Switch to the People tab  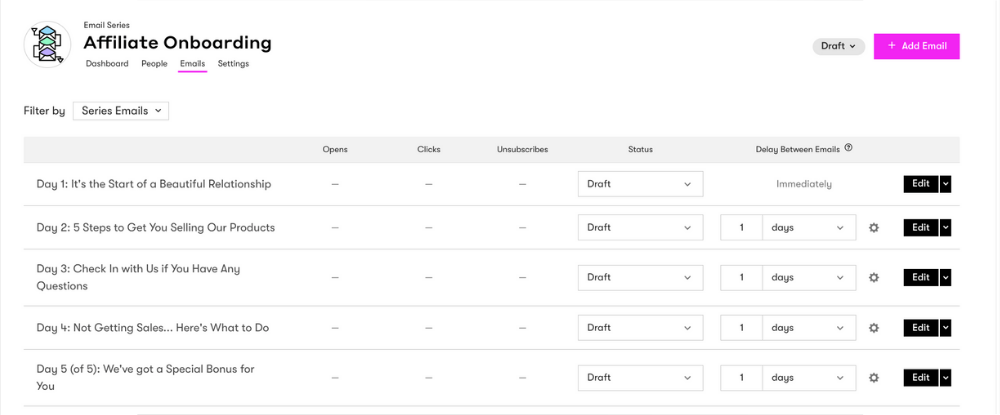point(154,64)
